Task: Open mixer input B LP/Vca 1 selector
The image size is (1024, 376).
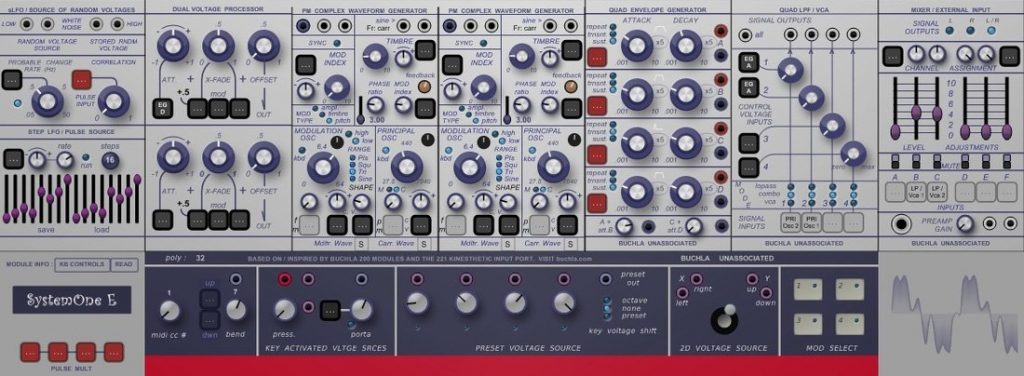Action: click(x=916, y=192)
